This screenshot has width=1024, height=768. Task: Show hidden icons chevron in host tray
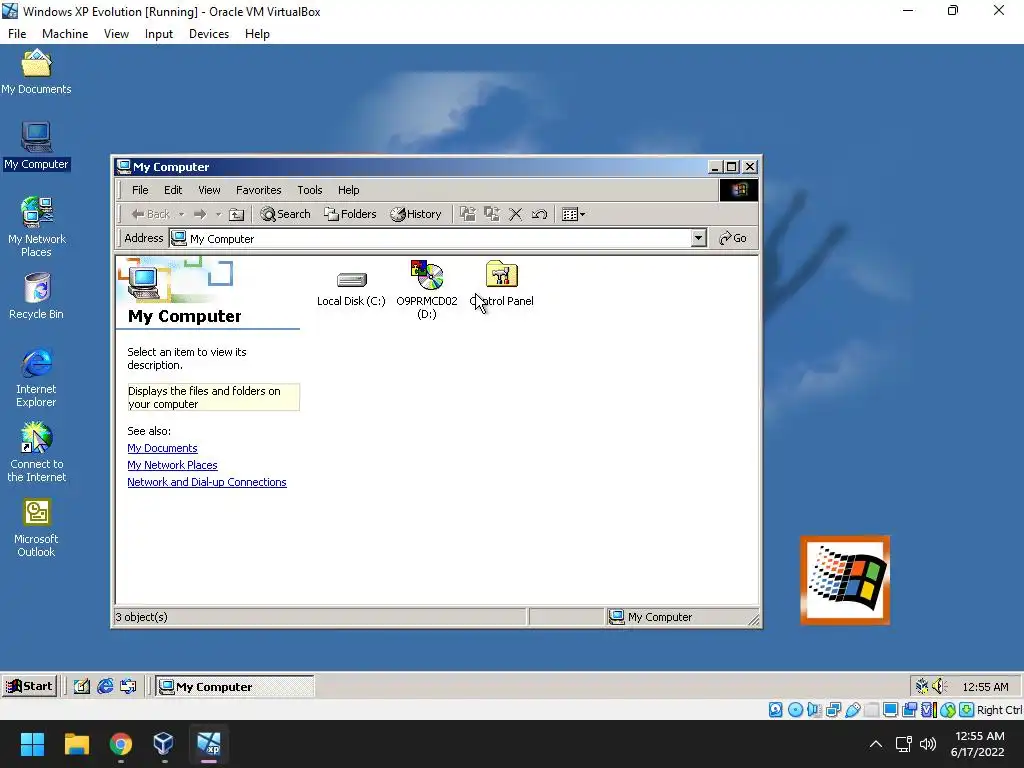pyautogui.click(x=876, y=744)
